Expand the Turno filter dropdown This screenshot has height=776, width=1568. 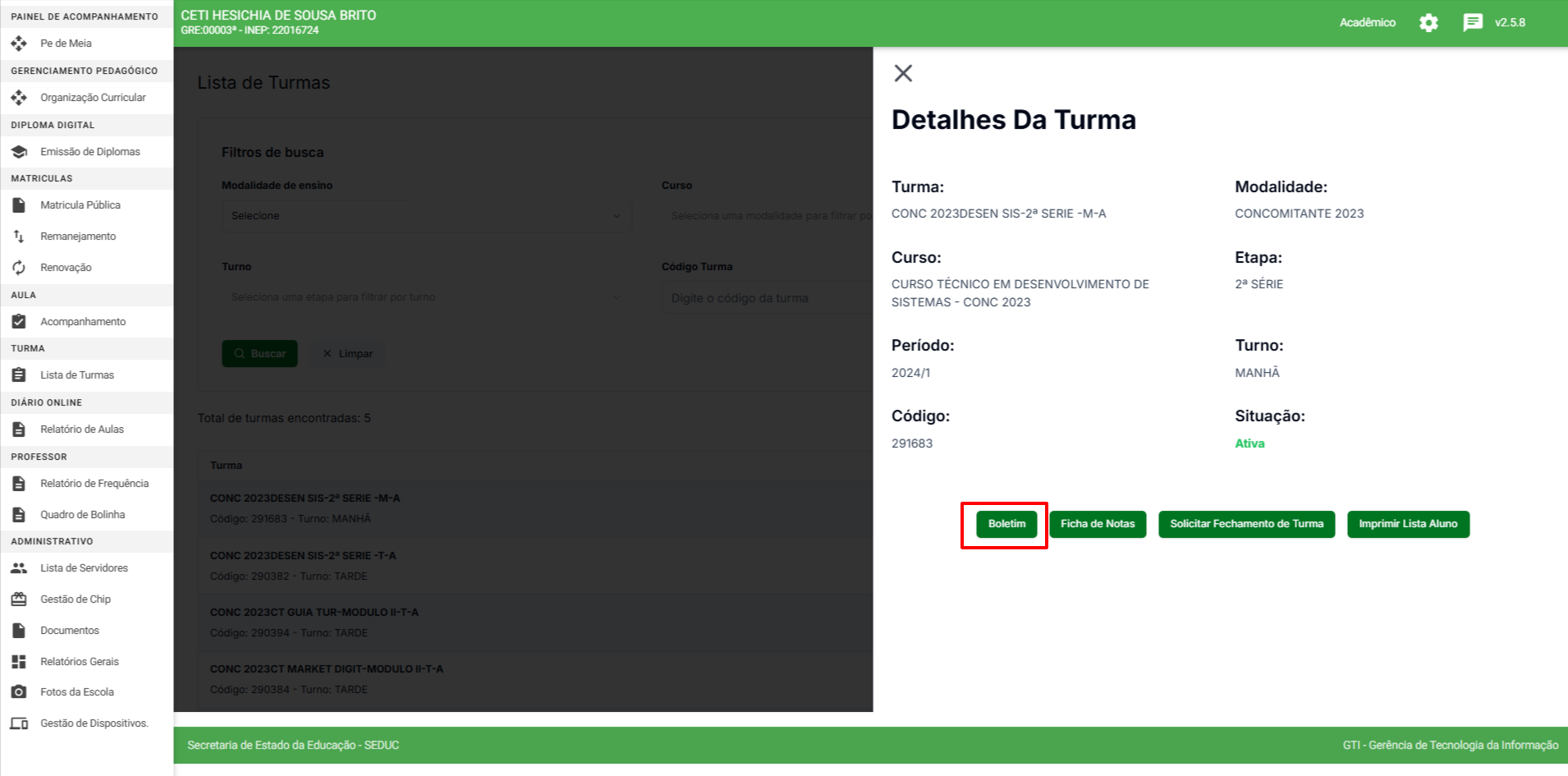426,297
